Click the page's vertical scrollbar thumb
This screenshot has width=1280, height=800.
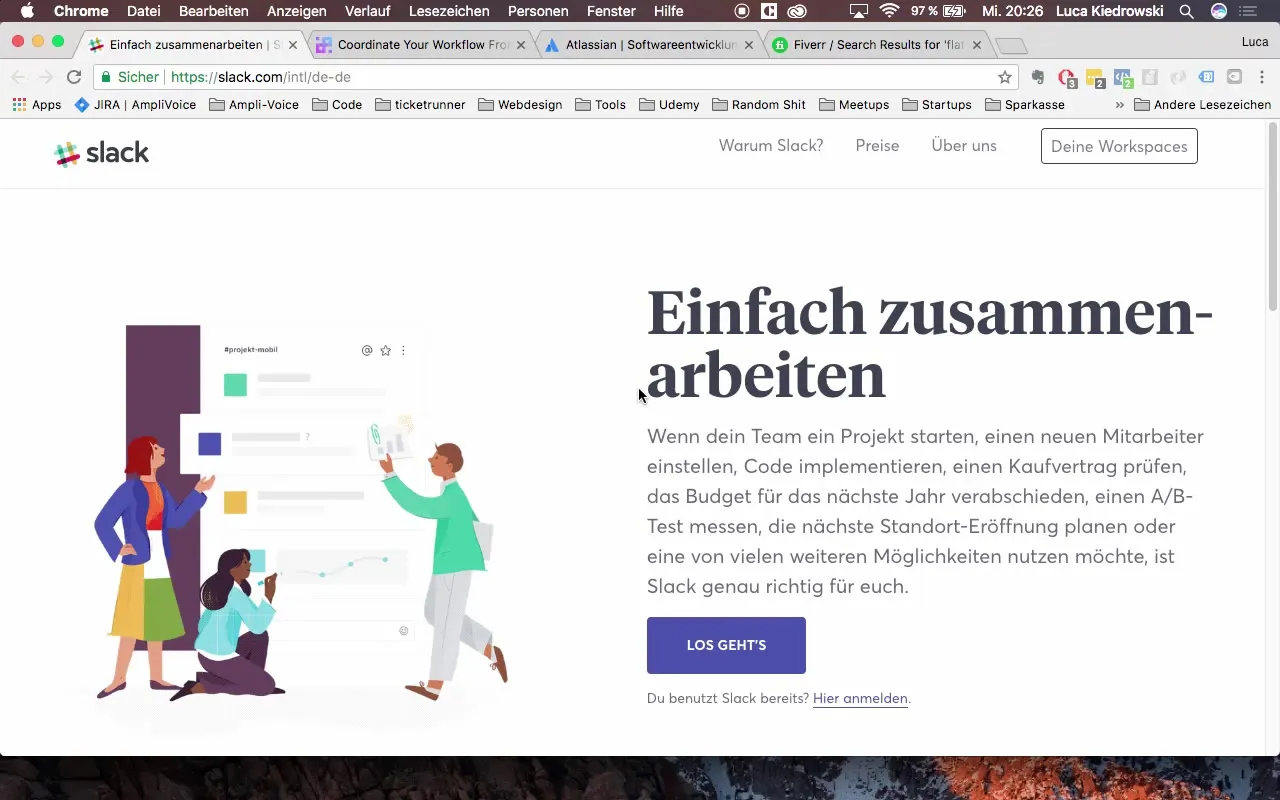click(x=1272, y=215)
